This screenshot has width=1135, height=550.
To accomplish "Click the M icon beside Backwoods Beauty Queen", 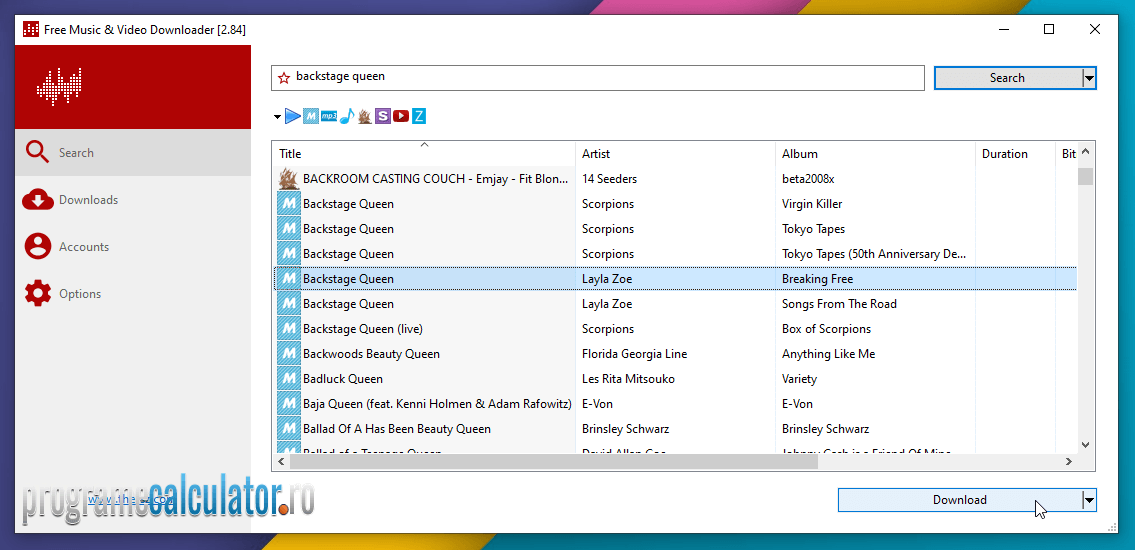I will point(289,354).
